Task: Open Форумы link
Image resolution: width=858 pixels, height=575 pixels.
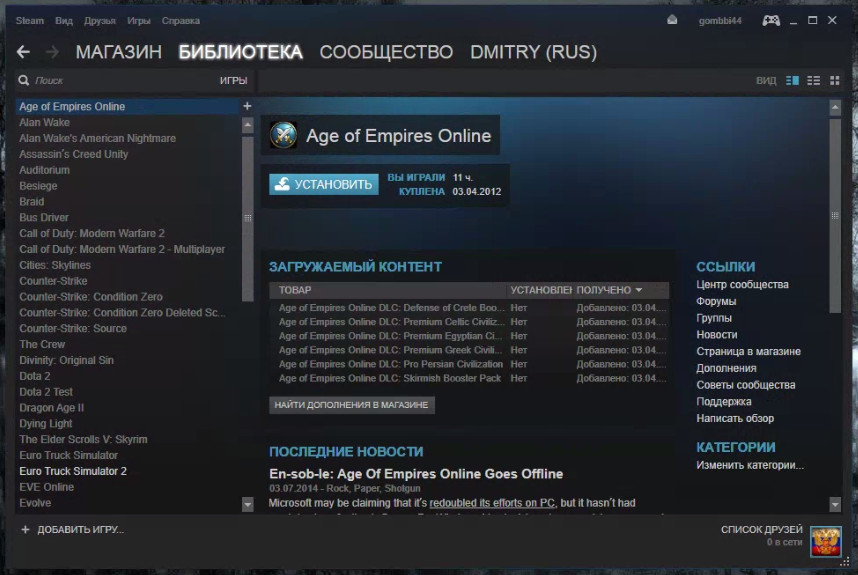Action: pos(716,301)
